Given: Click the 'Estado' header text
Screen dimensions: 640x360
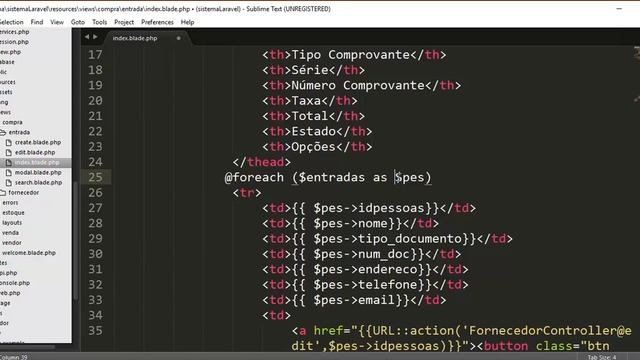Looking at the screenshot, I should pos(313,131).
